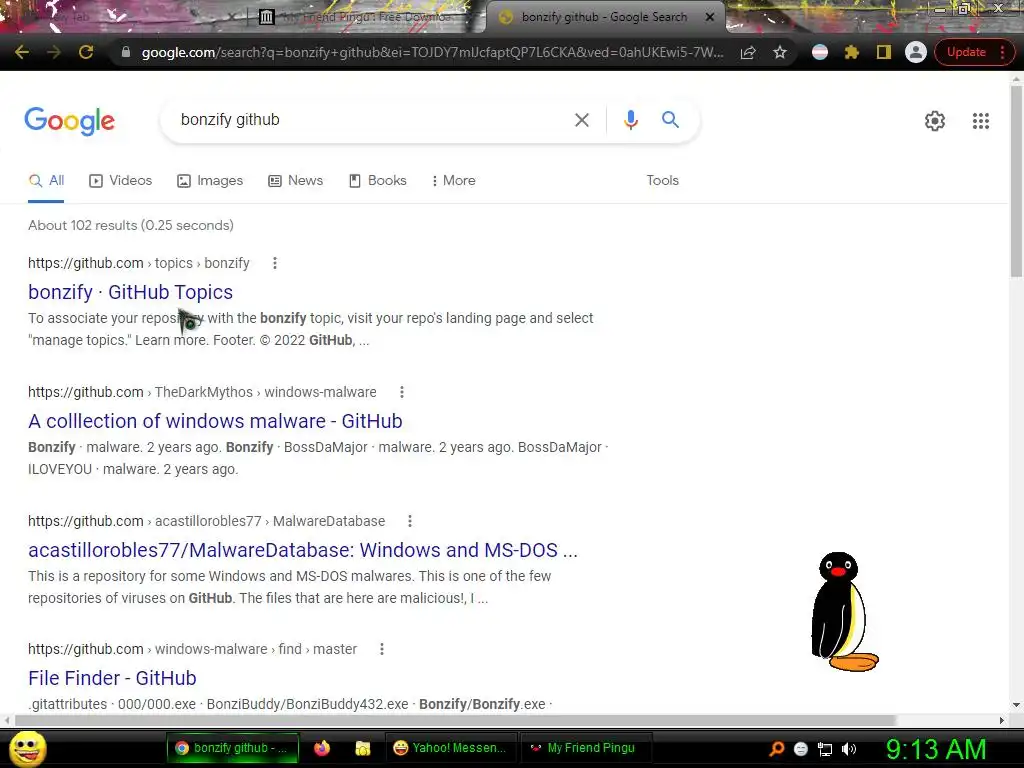
Task: Switch to the News tab
Action: tap(295, 181)
